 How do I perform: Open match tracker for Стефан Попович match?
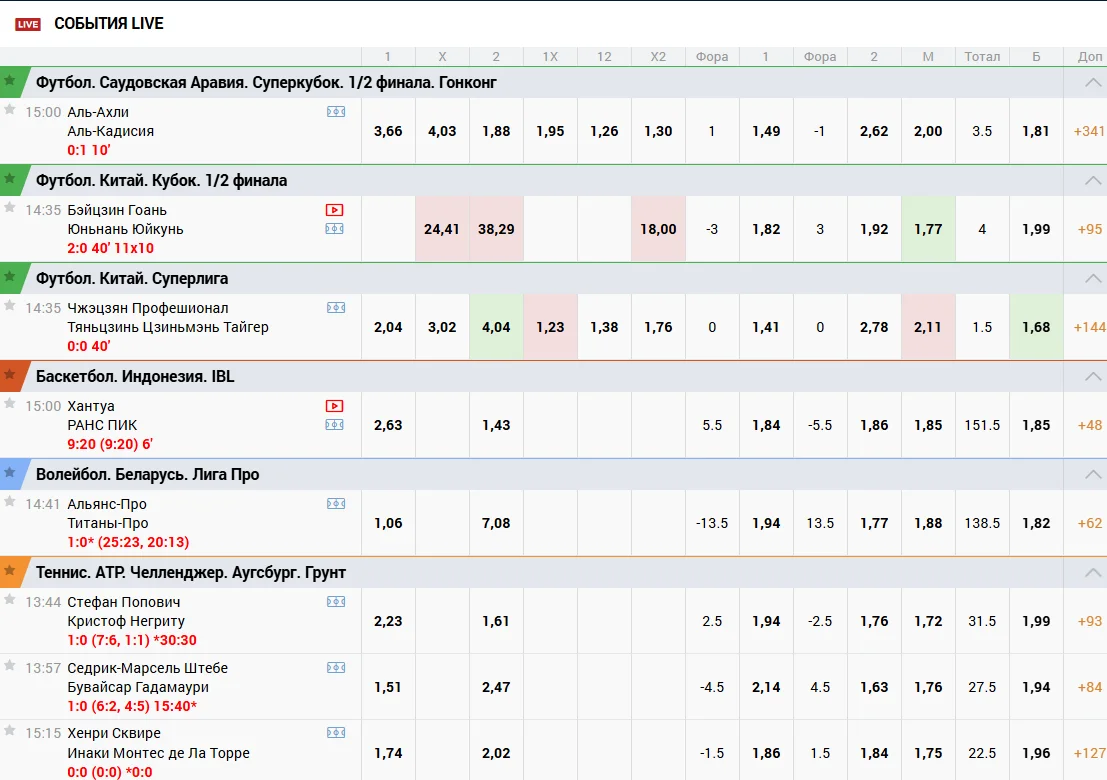coord(336,601)
